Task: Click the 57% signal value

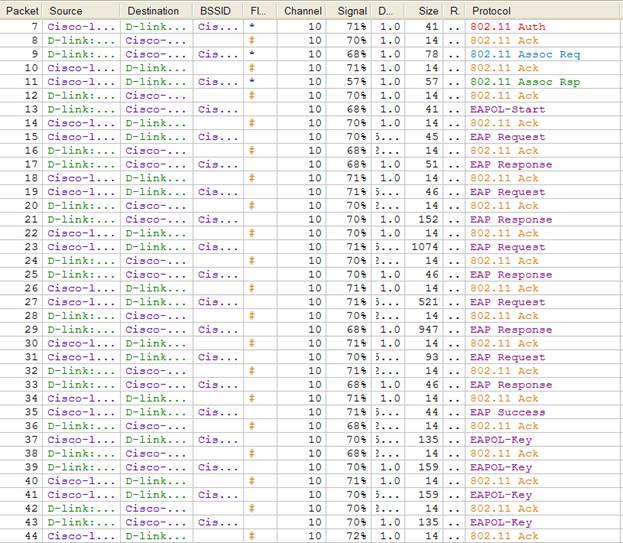Action: click(352, 82)
